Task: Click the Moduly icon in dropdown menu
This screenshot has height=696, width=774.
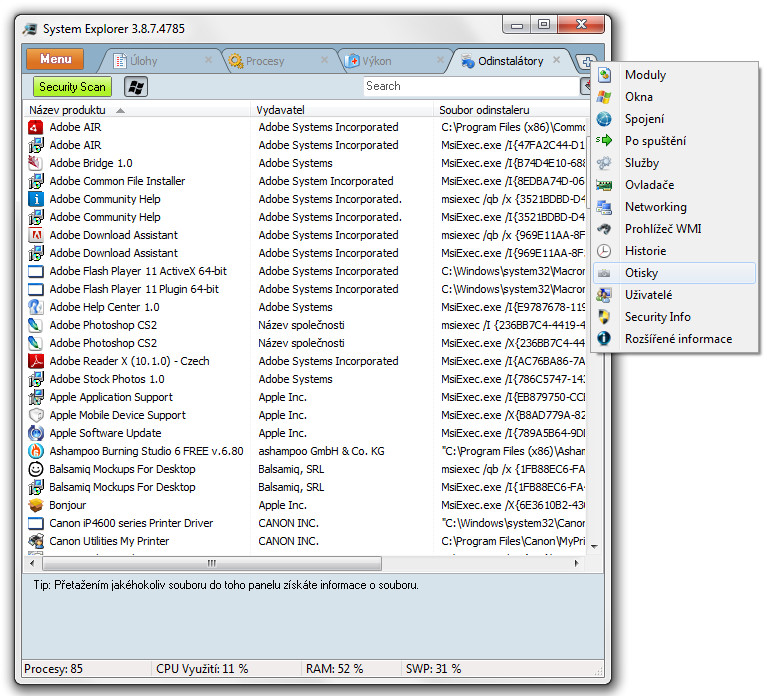Action: tap(604, 75)
